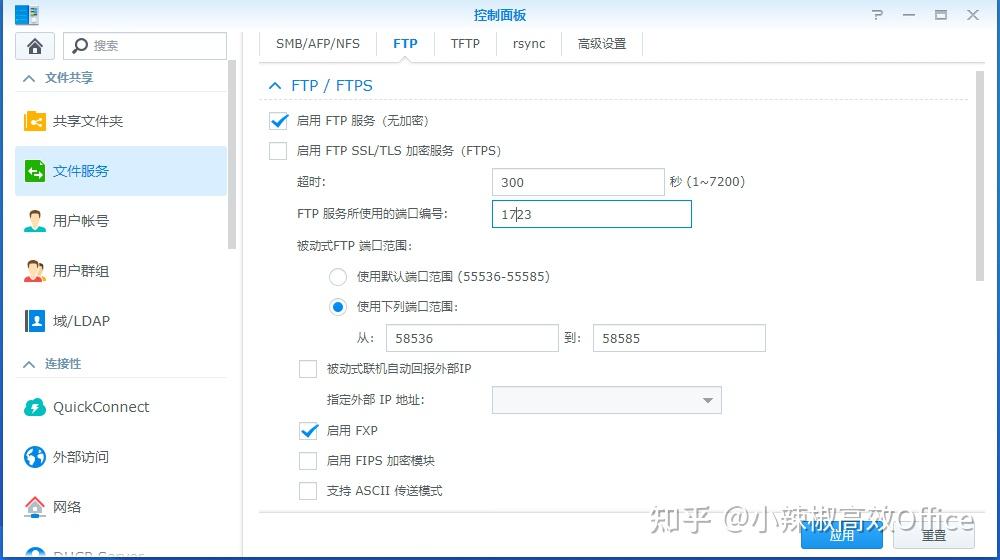Minimize the Control Panel window
The image size is (1000, 560).
pos(909,15)
